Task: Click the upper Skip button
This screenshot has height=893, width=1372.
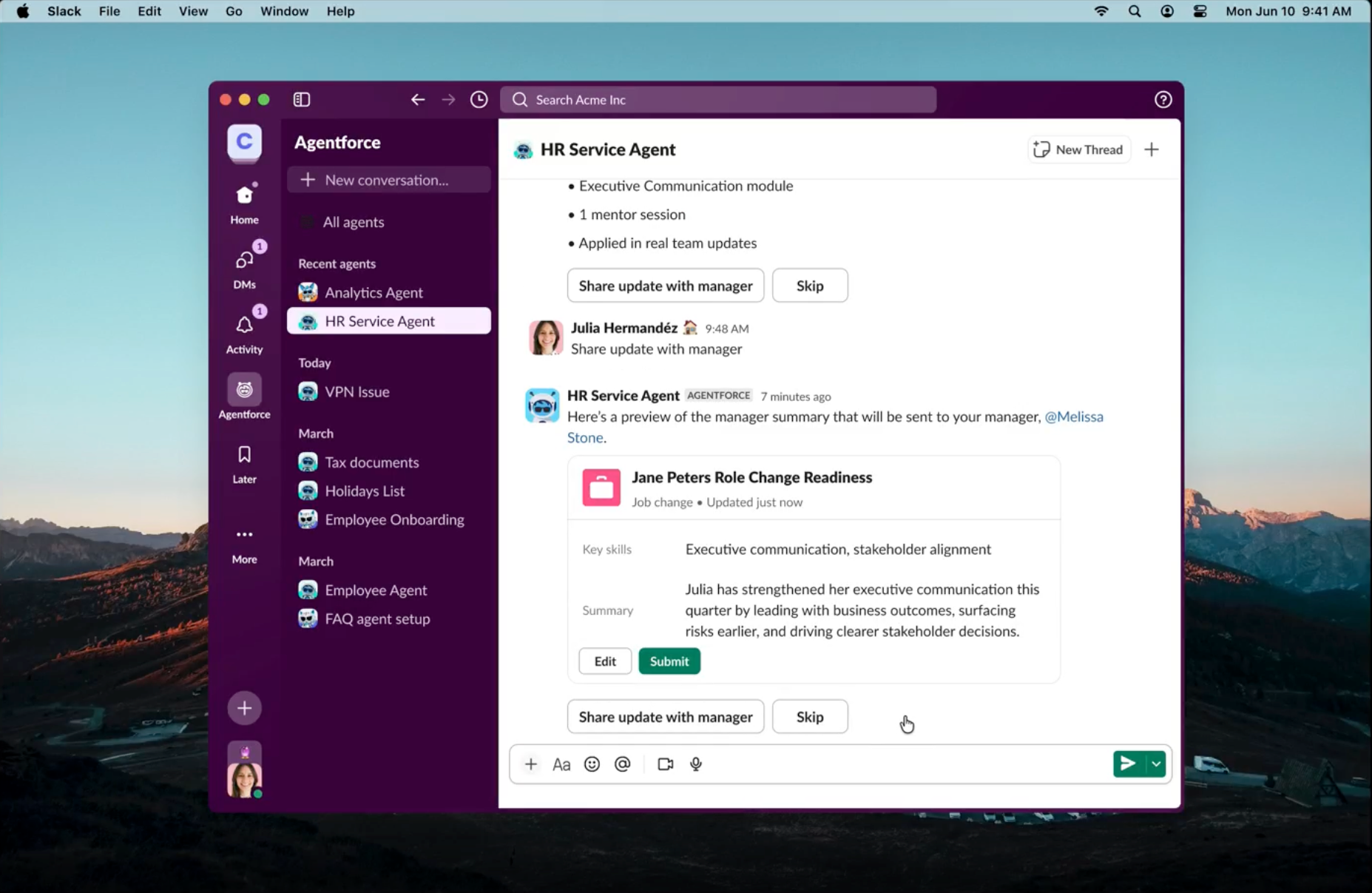Action: [x=810, y=286]
